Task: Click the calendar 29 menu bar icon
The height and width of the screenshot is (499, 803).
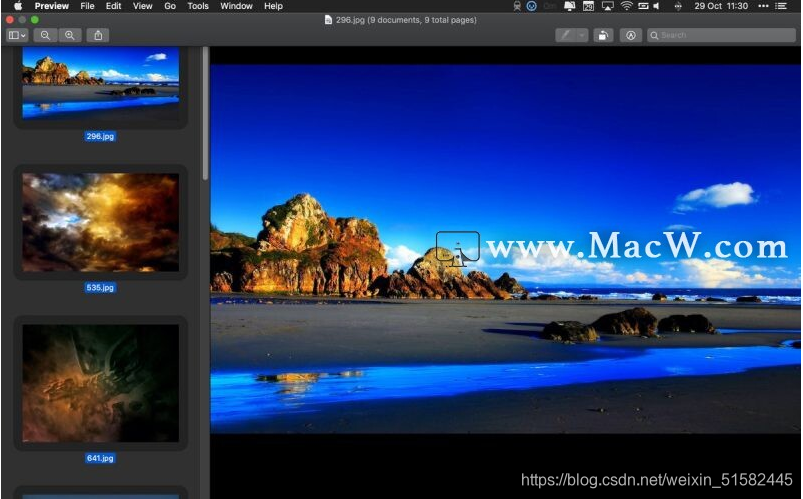Action: click(x=588, y=6)
